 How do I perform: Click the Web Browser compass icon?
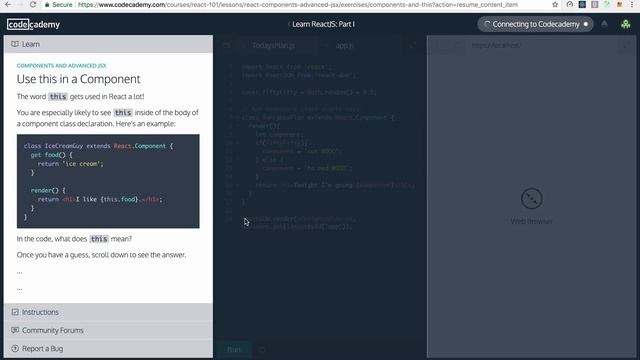tap(531, 198)
